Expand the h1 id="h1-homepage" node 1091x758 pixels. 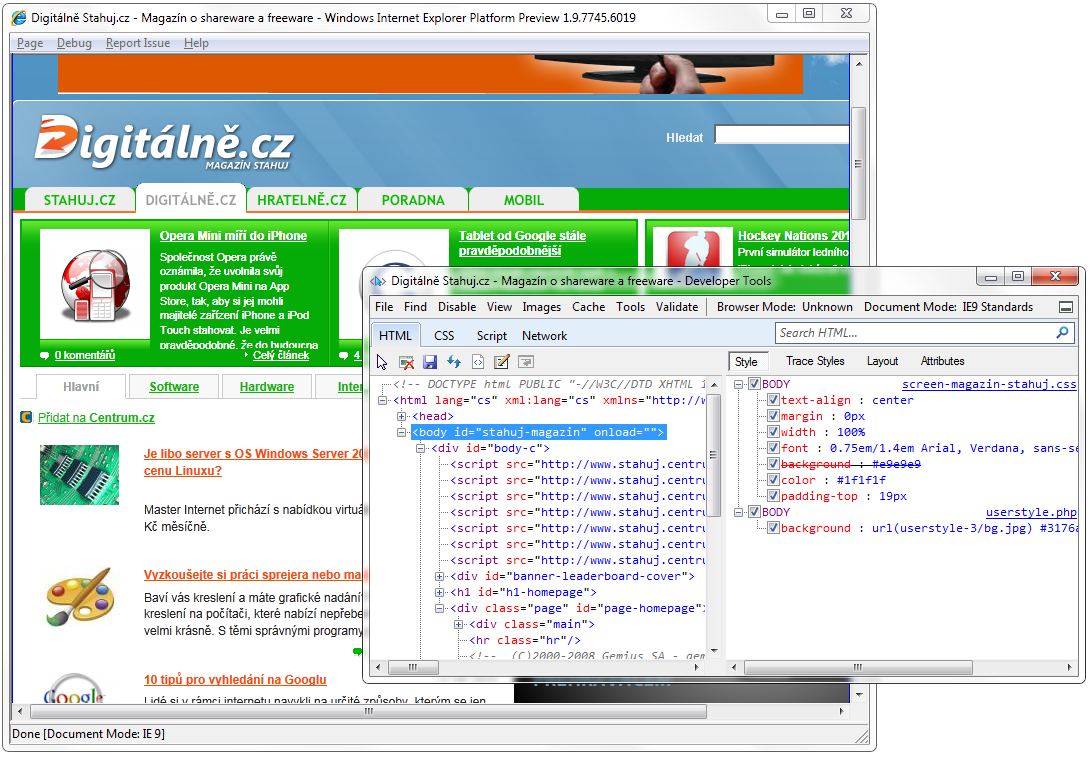[x=439, y=592]
